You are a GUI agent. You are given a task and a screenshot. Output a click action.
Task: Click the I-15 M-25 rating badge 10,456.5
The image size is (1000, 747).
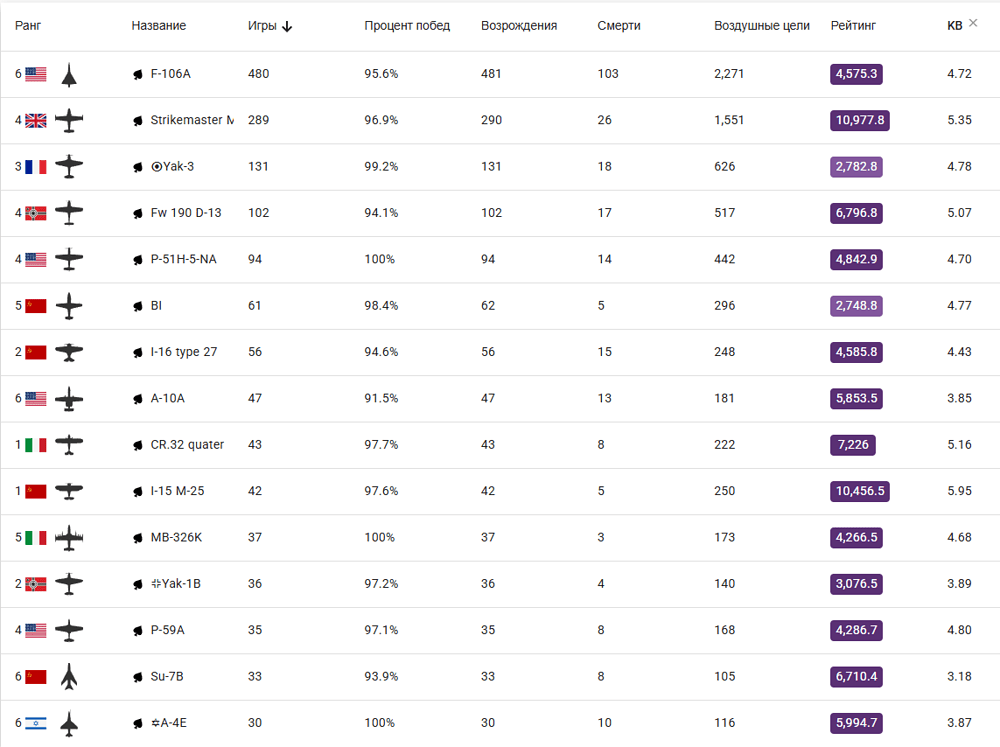[860, 491]
